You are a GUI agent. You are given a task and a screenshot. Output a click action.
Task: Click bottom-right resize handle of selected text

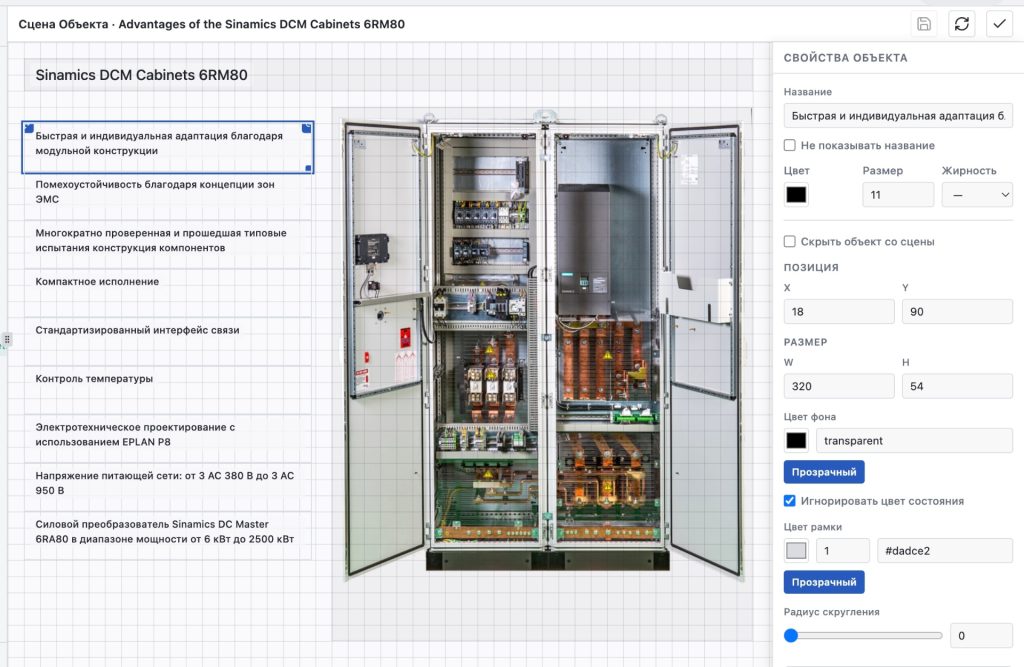[308, 169]
